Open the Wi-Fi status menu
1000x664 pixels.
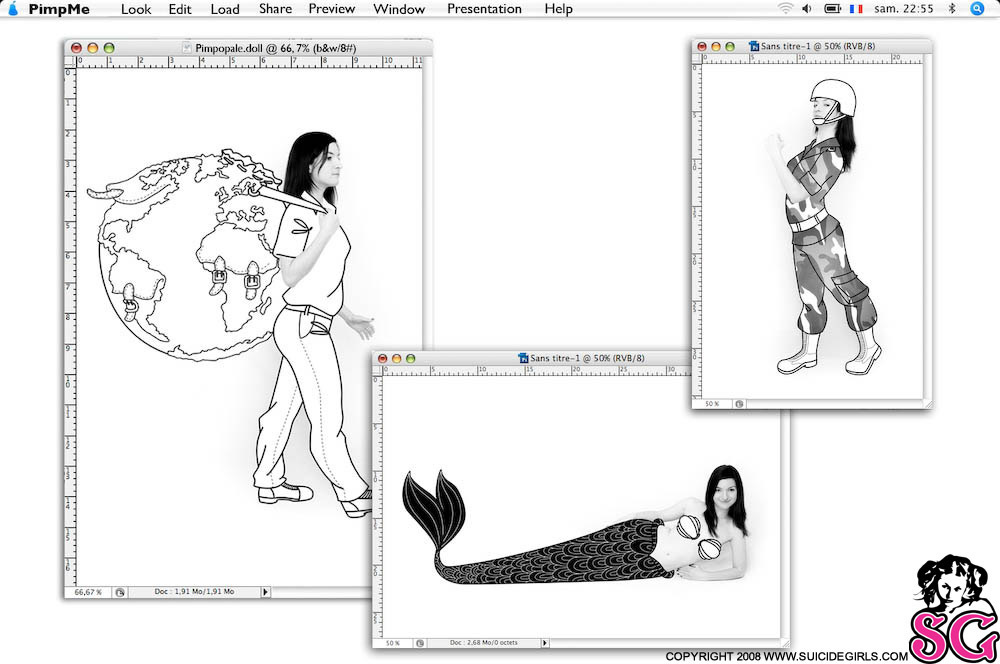coord(786,8)
